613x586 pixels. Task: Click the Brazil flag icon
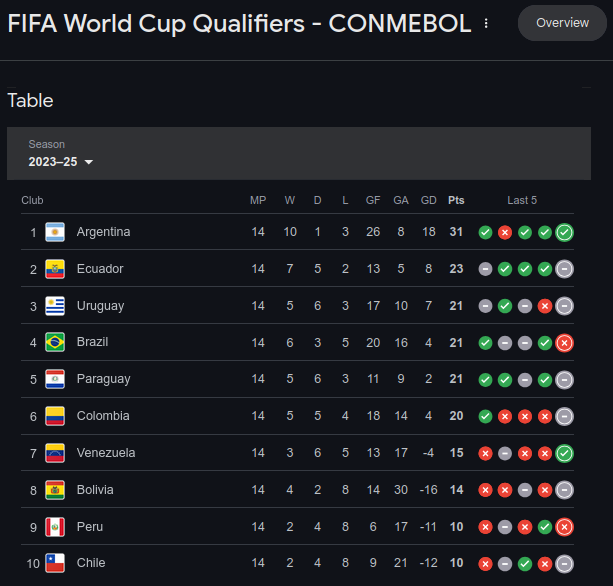55,342
